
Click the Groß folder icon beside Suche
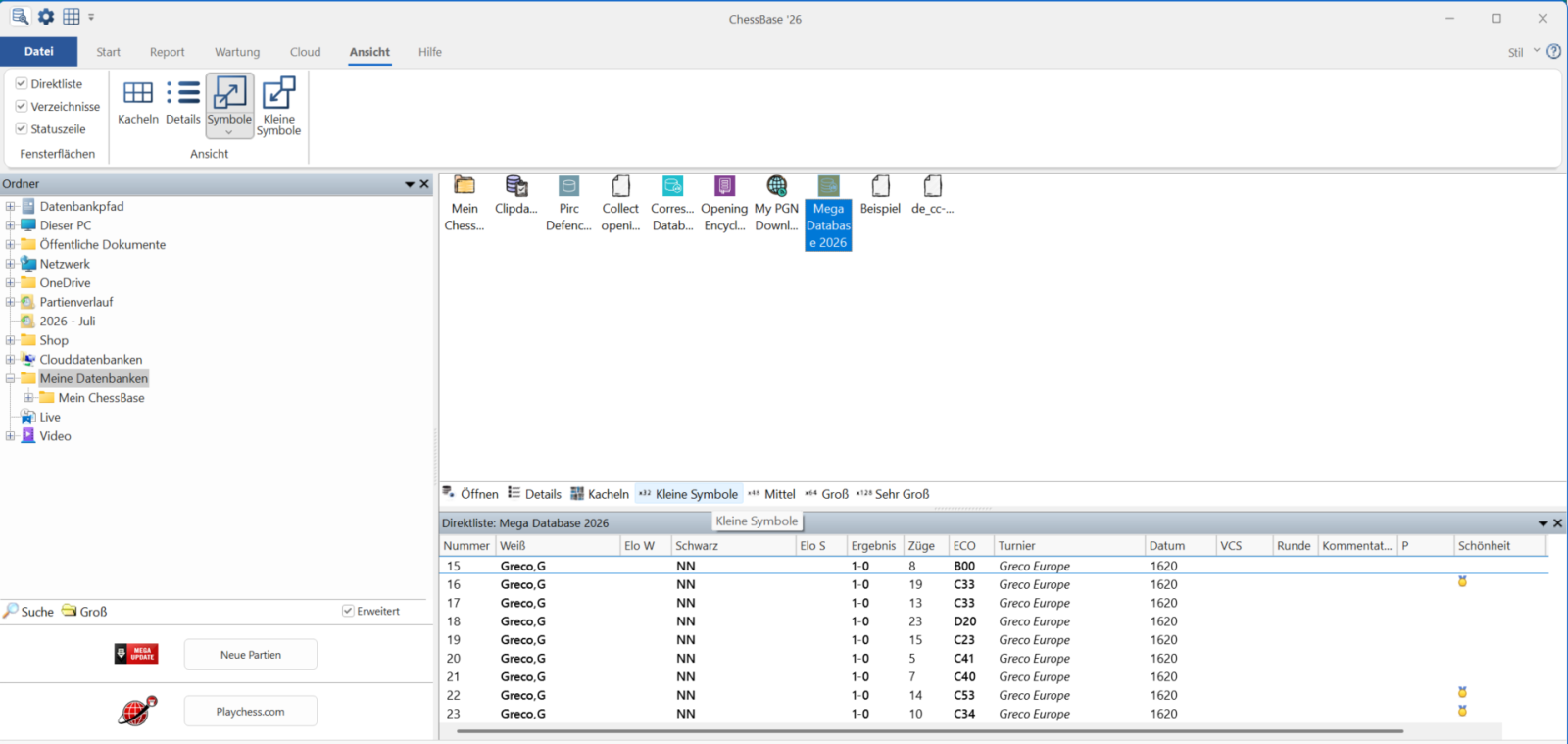[x=70, y=611]
